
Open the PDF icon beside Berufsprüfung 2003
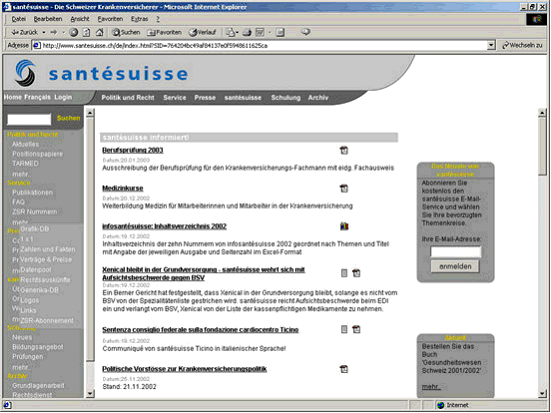pyautogui.click(x=344, y=150)
